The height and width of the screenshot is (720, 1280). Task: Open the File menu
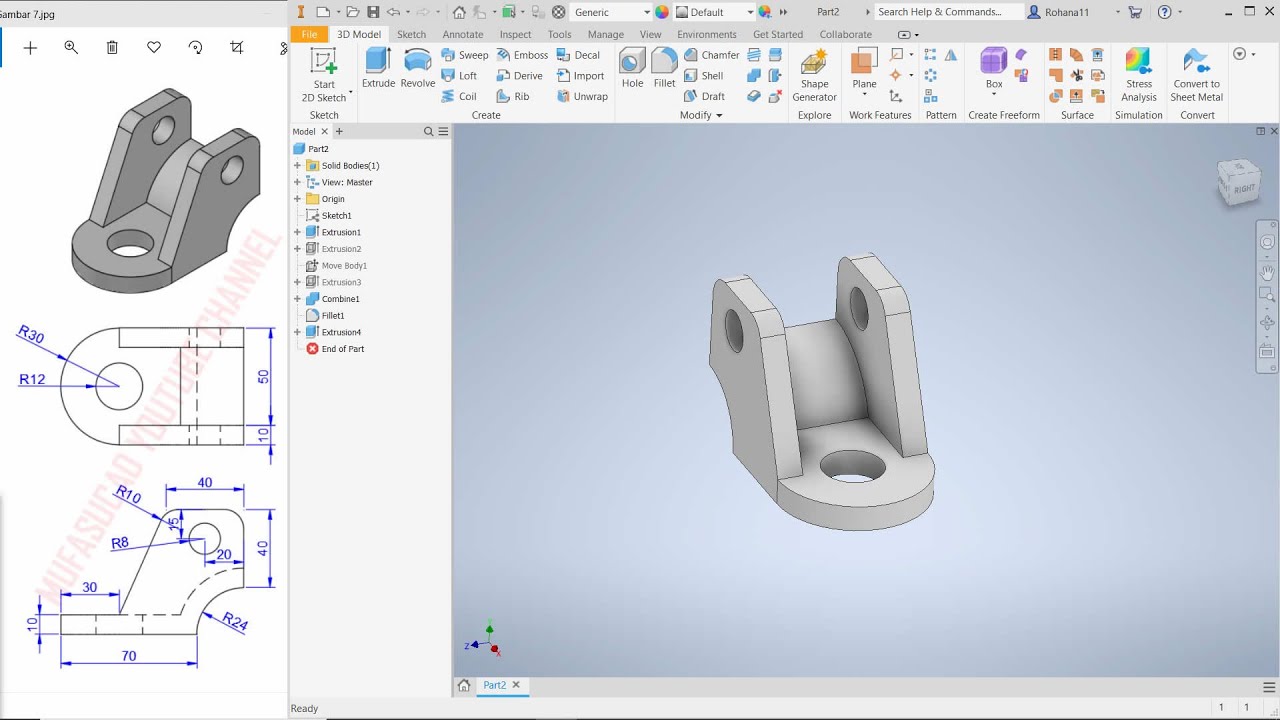click(x=309, y=34)
